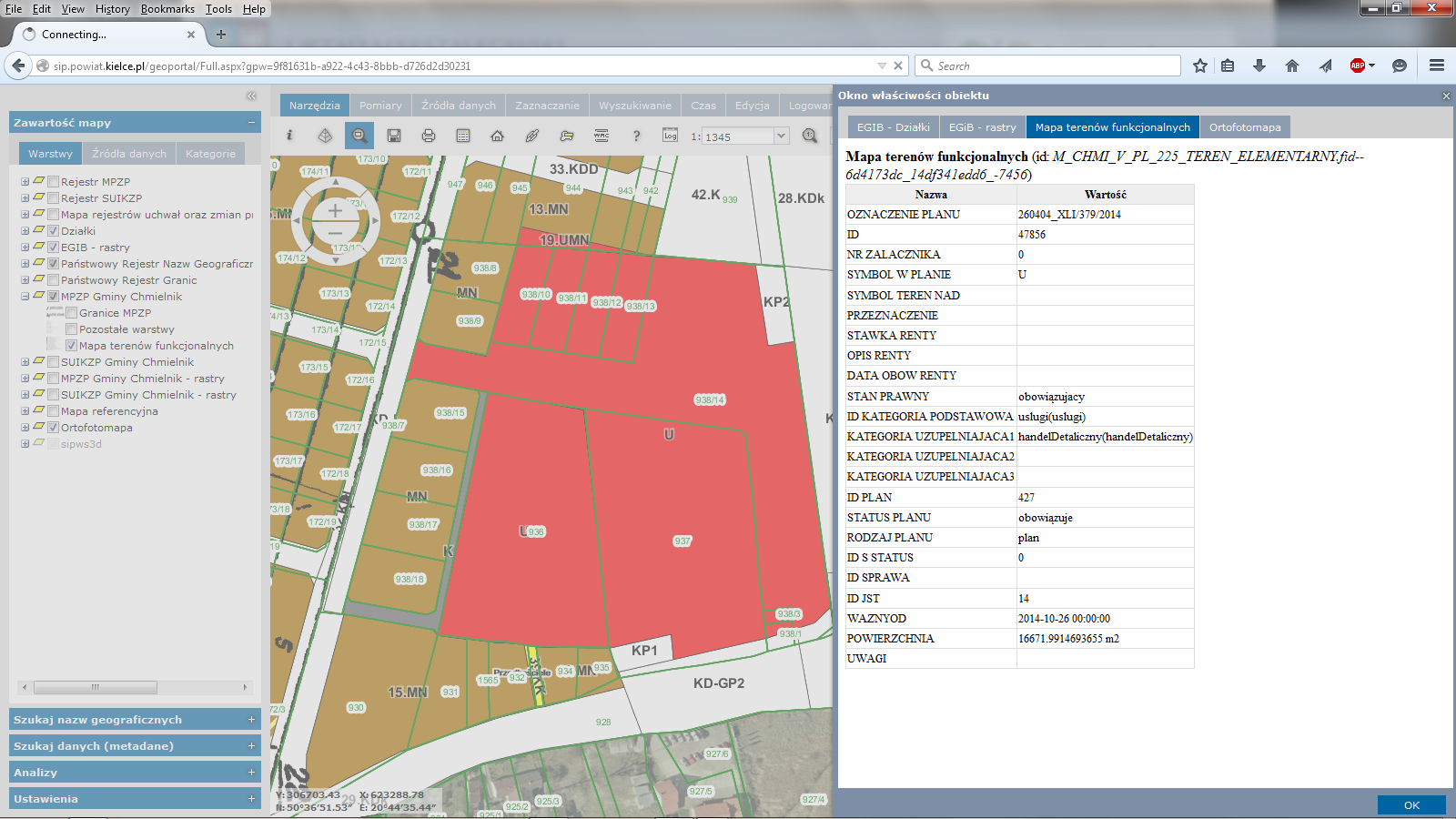Select the object info tool icon

(x=289, y=136)
